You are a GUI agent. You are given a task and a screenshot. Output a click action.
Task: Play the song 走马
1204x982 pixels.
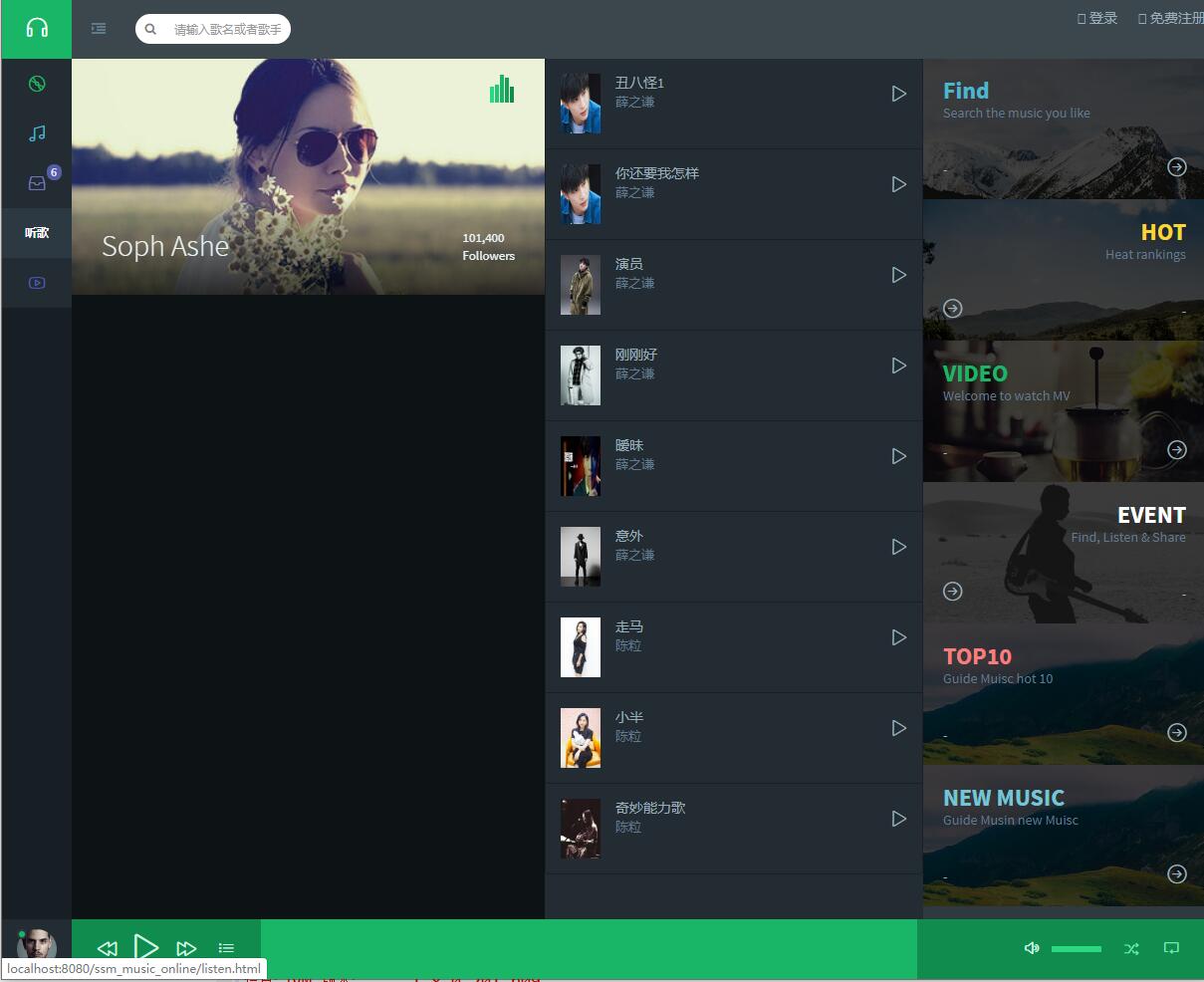click(x=898, y=637)
